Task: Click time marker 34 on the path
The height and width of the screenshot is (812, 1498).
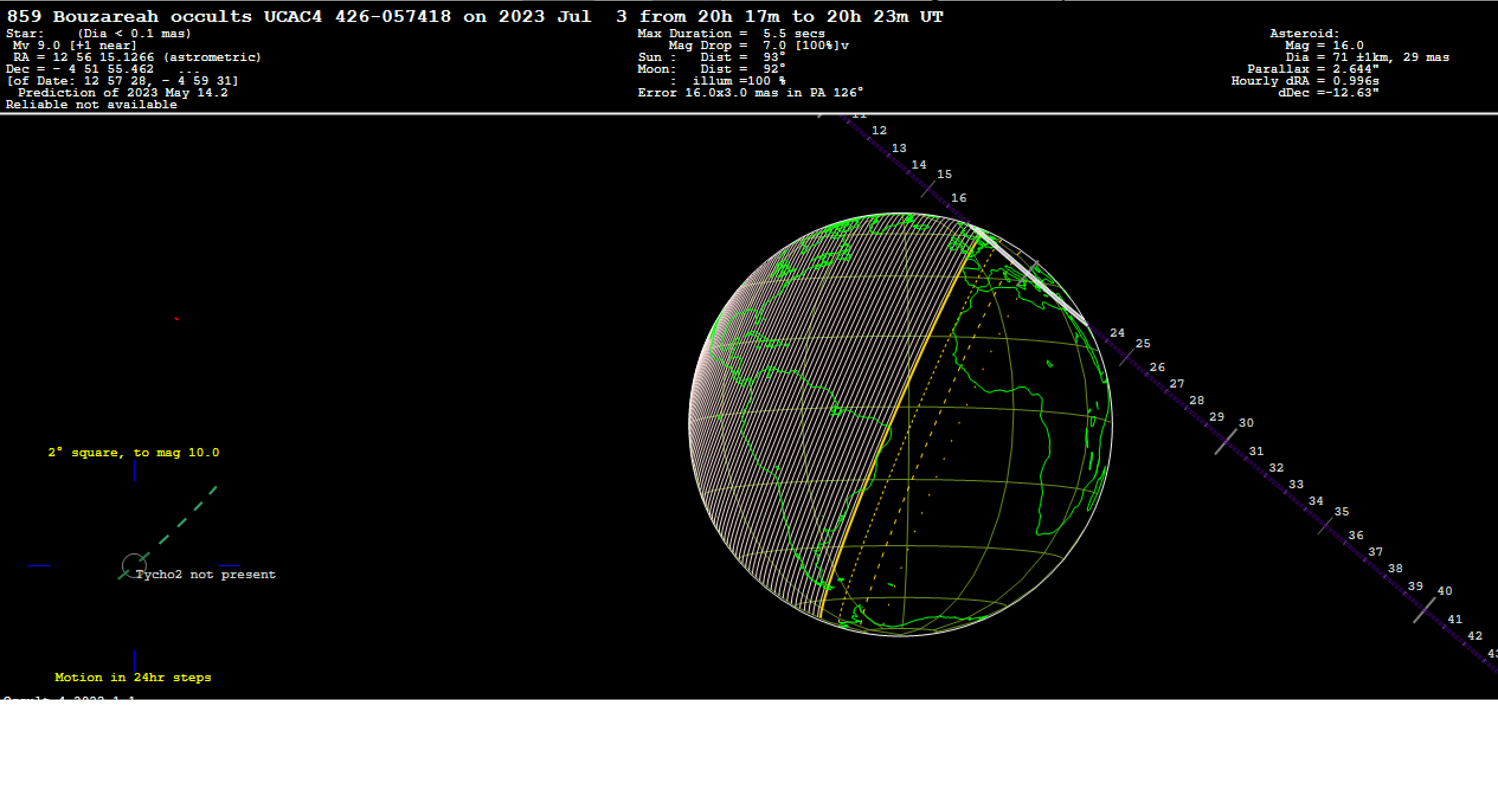Action: [x=1316, y=501]
